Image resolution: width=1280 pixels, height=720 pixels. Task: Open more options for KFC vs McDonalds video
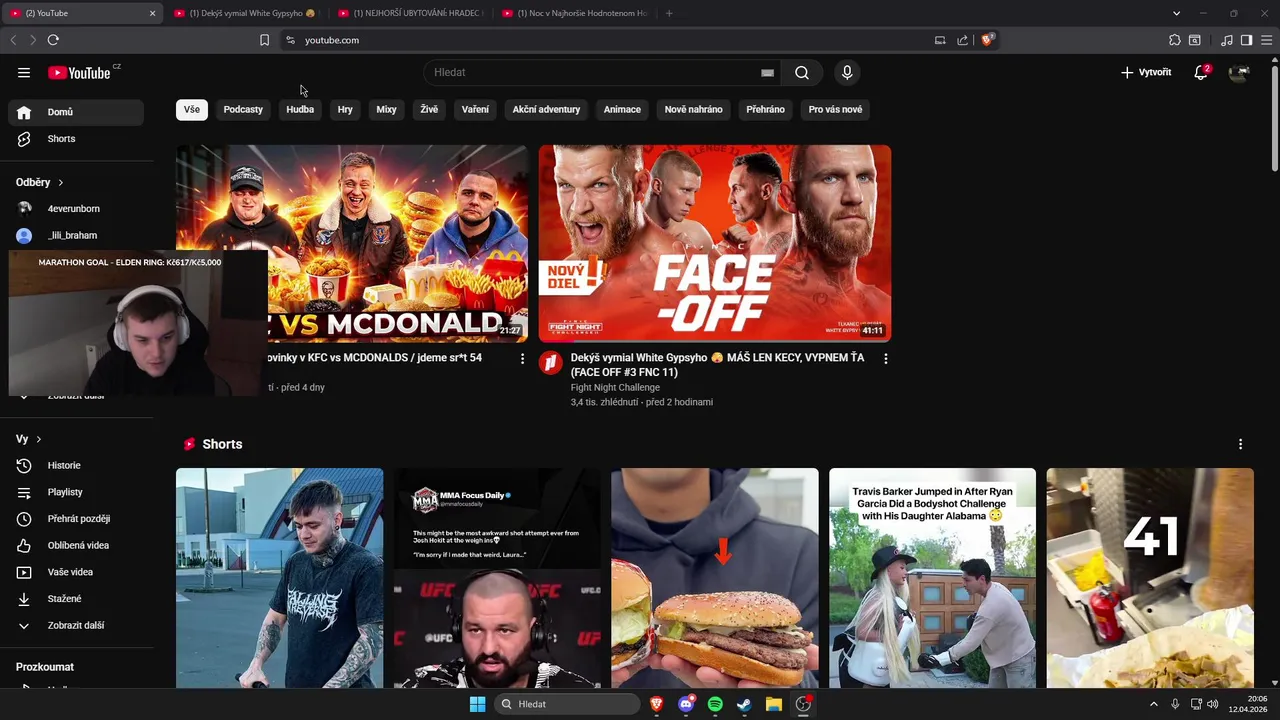click(522, 358)
